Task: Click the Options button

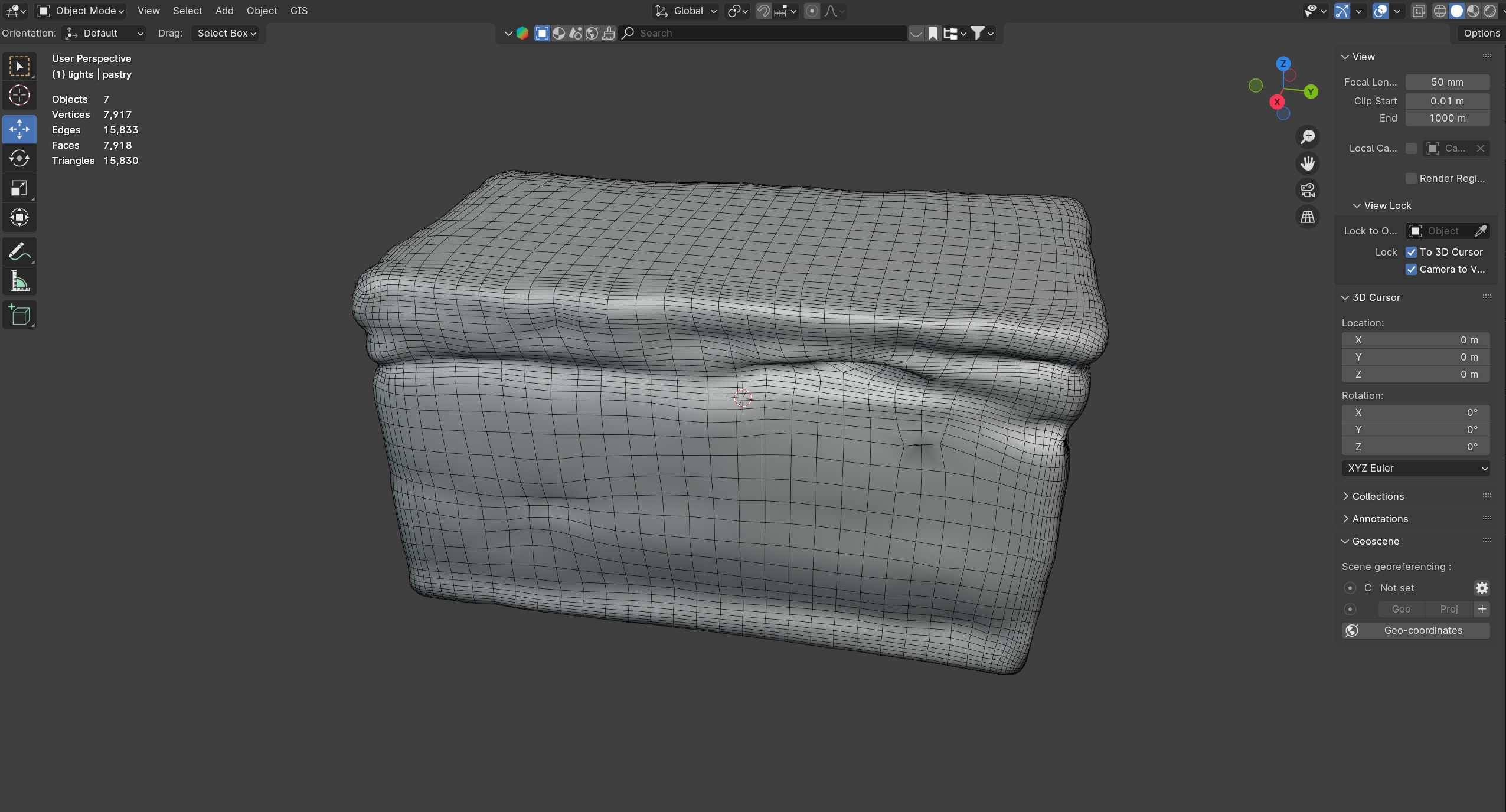Action: coord(1481,33)
